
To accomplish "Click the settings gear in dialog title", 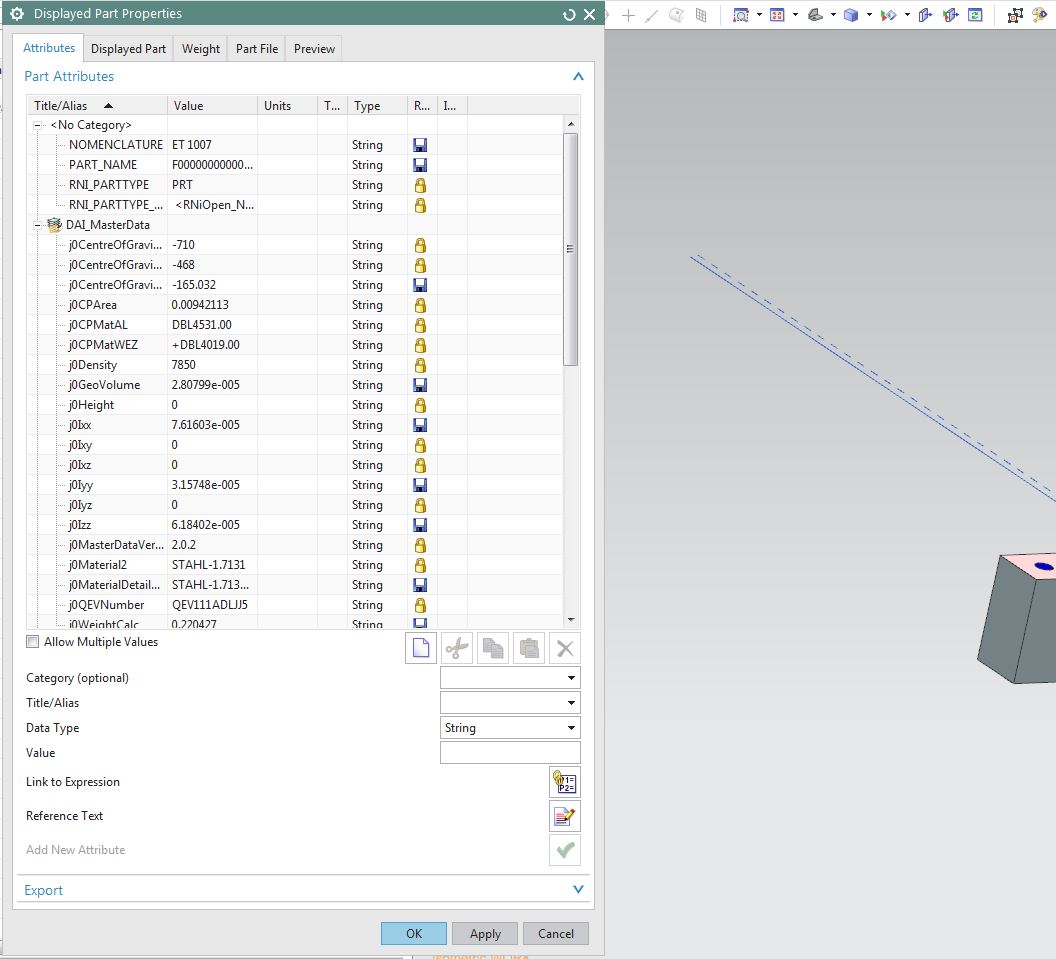I will [17, 13].
